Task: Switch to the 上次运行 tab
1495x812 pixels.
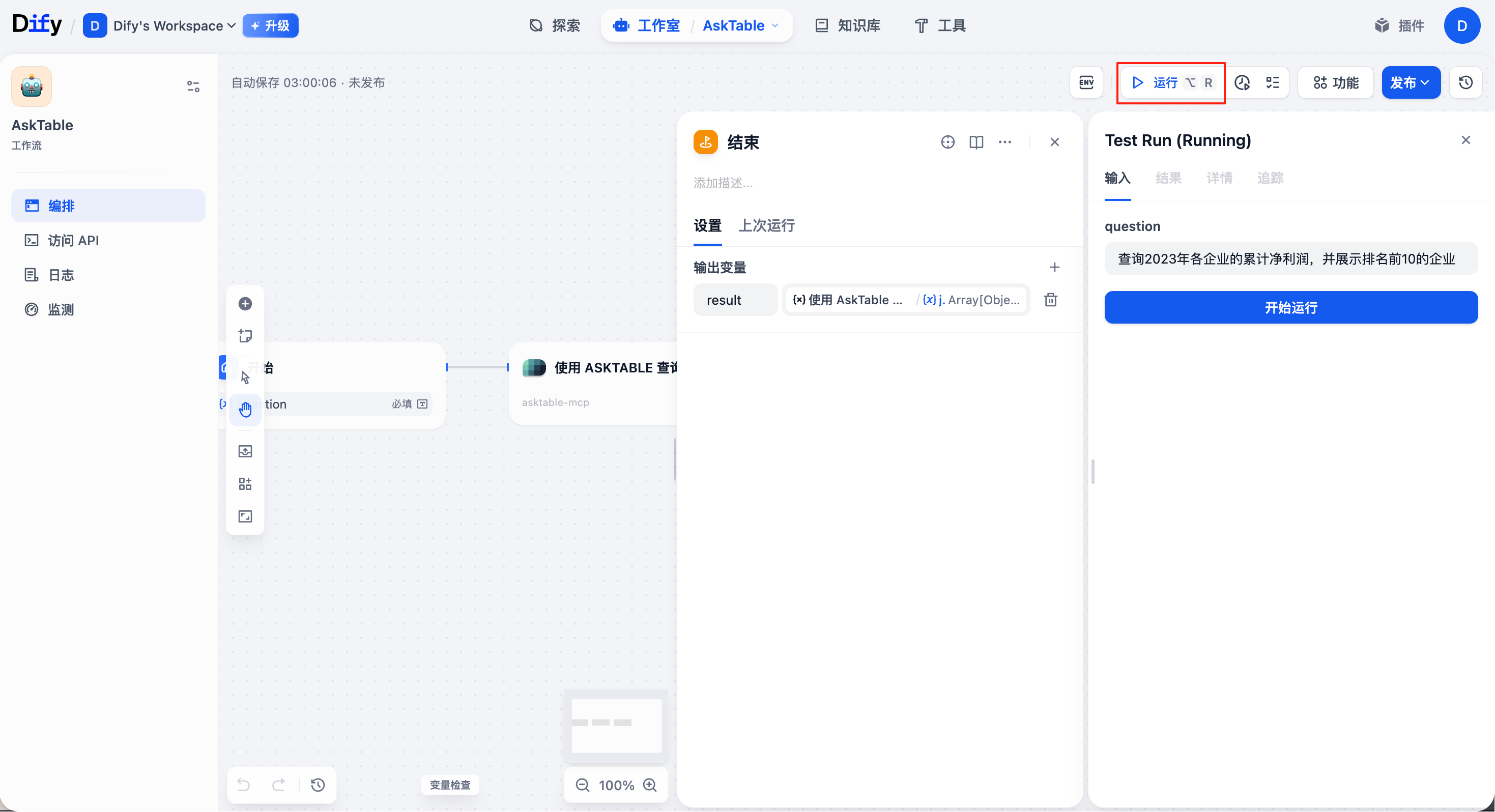Action: (766, 225)
